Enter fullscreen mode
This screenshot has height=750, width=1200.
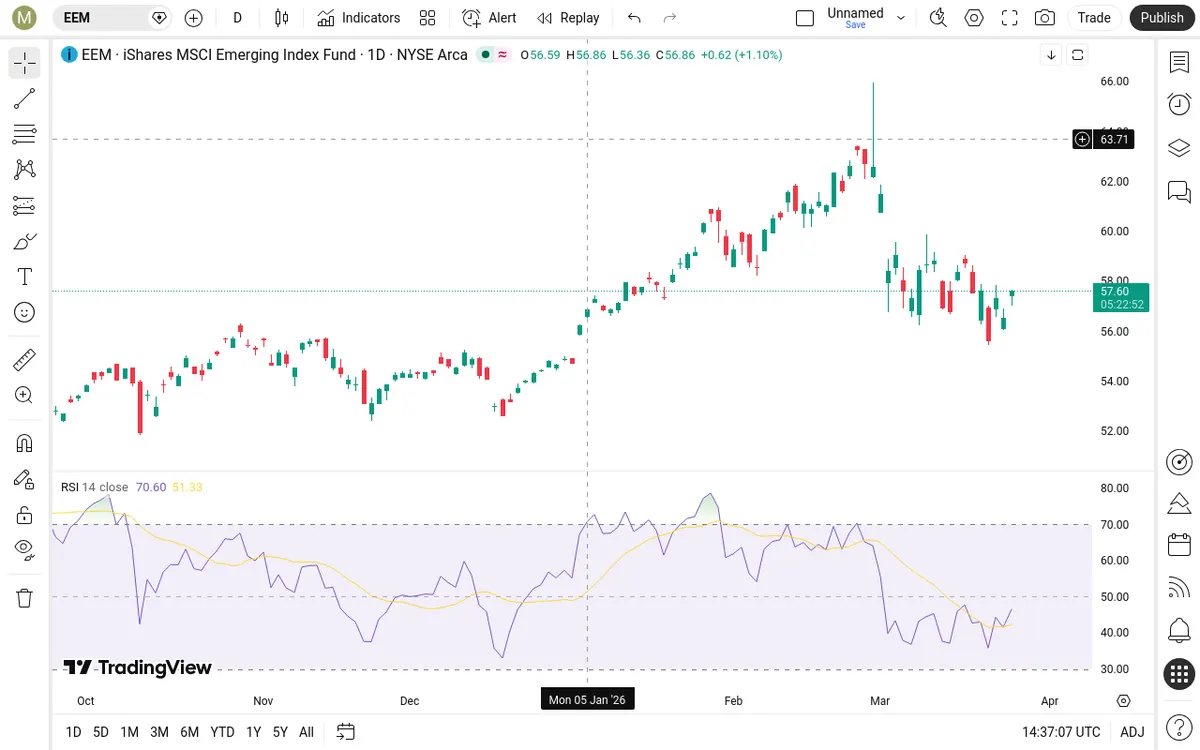click(x=1010, y=18)
